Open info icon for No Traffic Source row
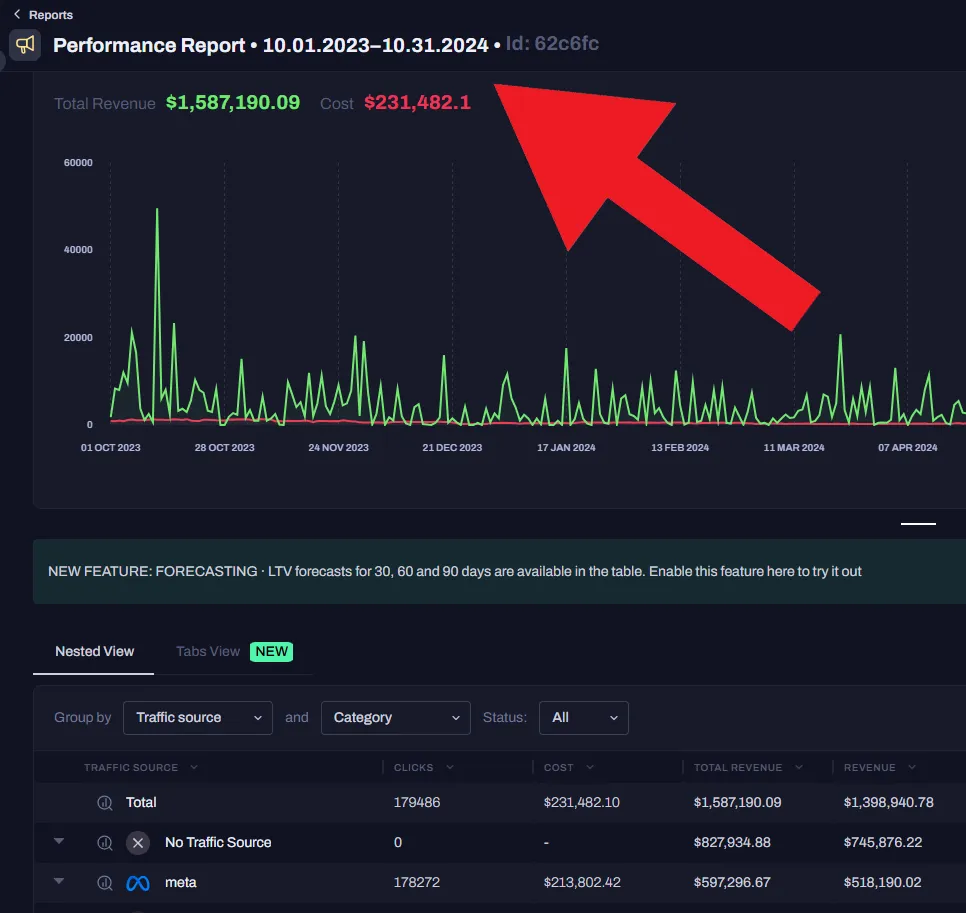 click(x=105, y=843)
